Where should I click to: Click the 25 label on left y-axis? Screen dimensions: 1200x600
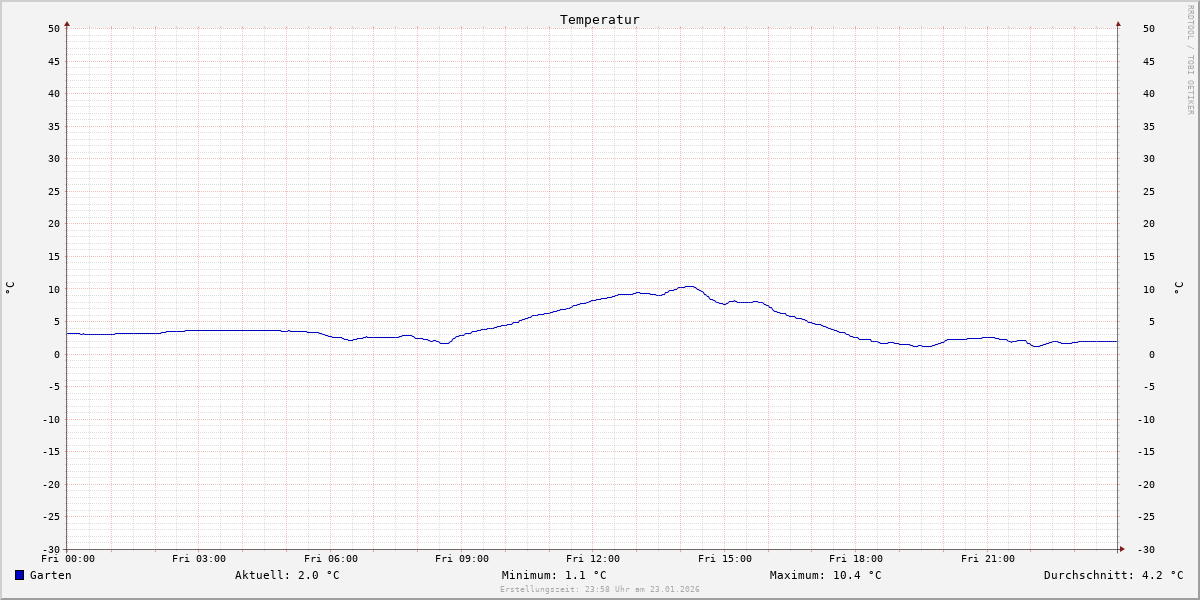pyautogui.click(x=54, y=192)
